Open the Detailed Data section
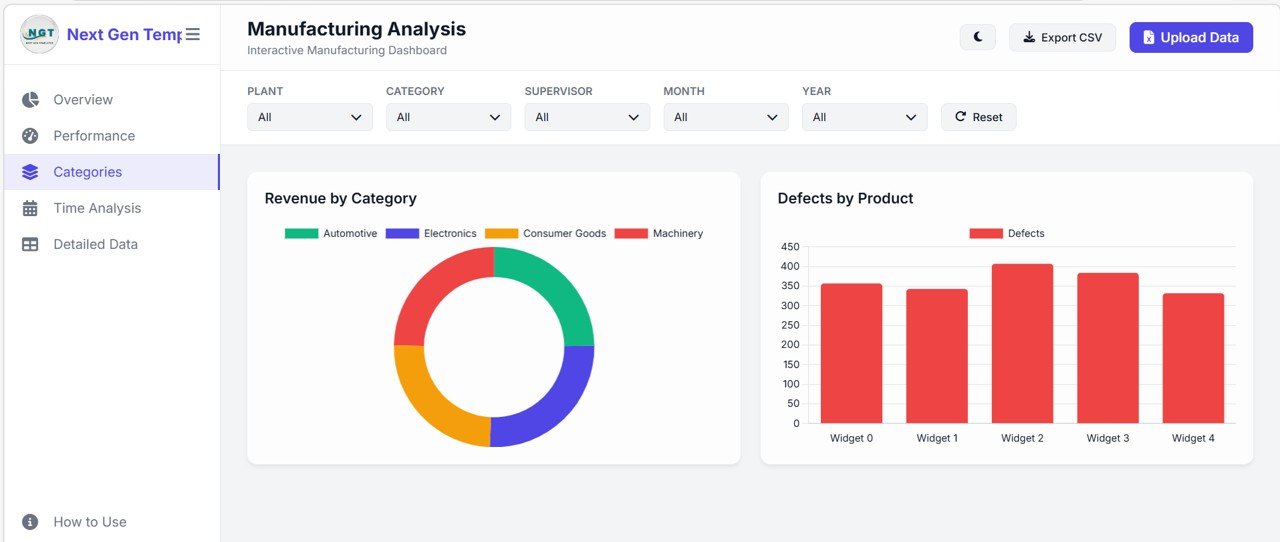The image size is (1280, 542). (95, 244)
